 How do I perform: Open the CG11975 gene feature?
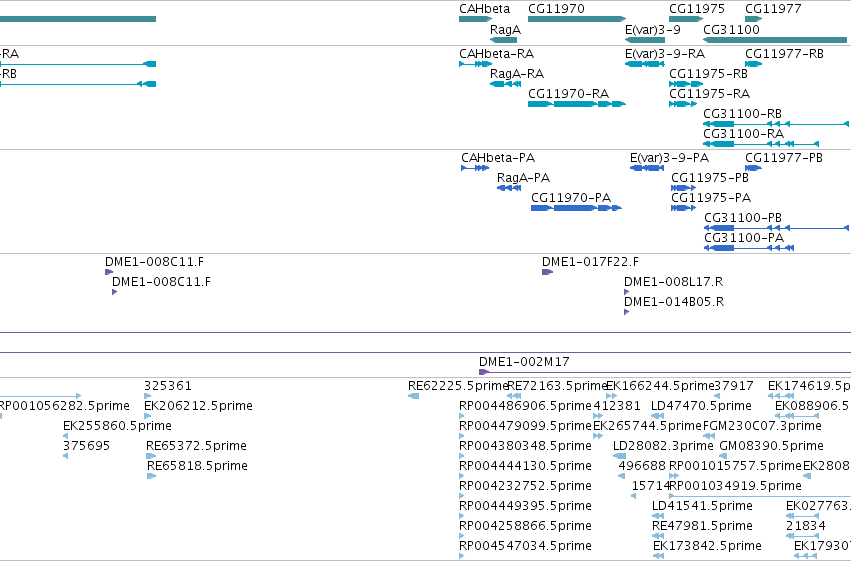coord(686,19)
